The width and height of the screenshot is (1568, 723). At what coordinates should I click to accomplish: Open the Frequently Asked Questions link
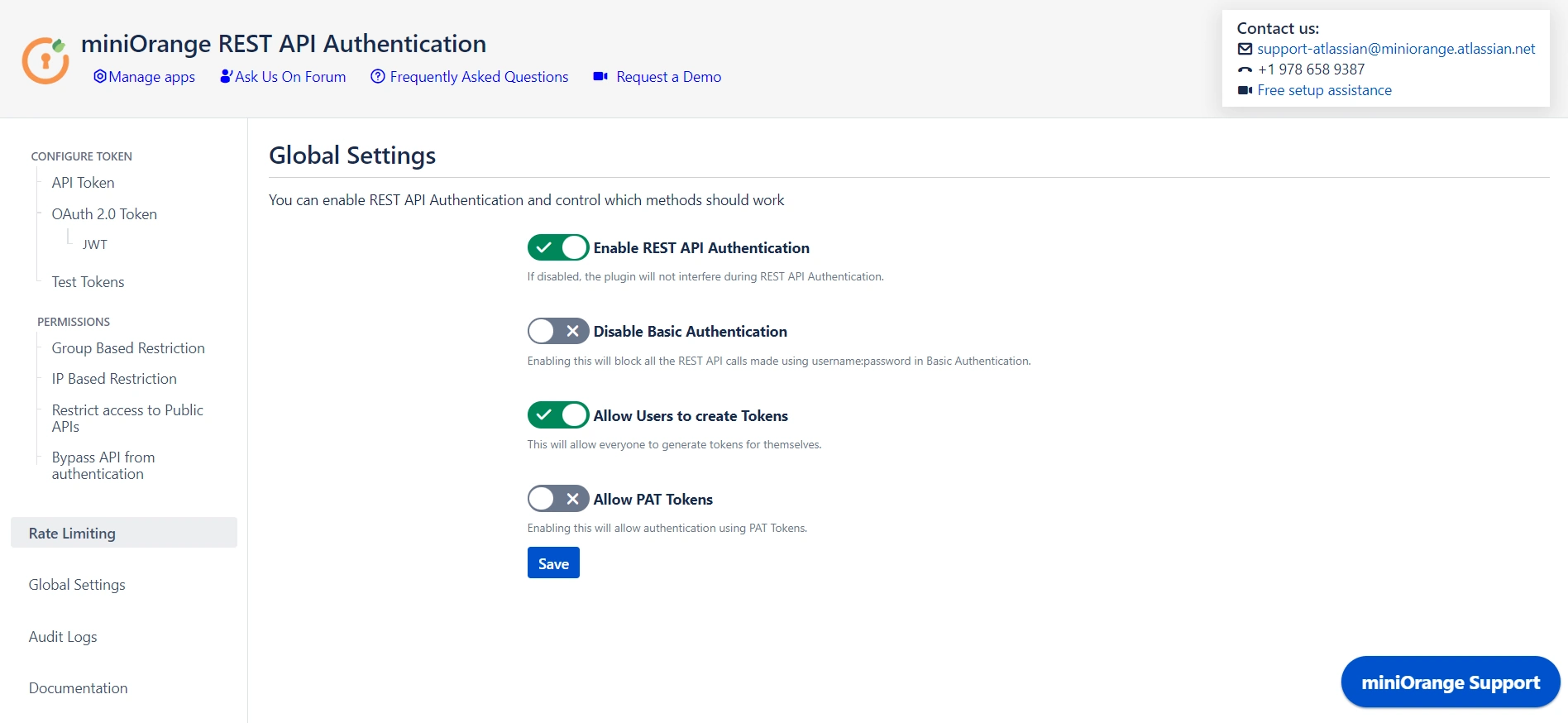pyautogui.click(x=479, y=77)
